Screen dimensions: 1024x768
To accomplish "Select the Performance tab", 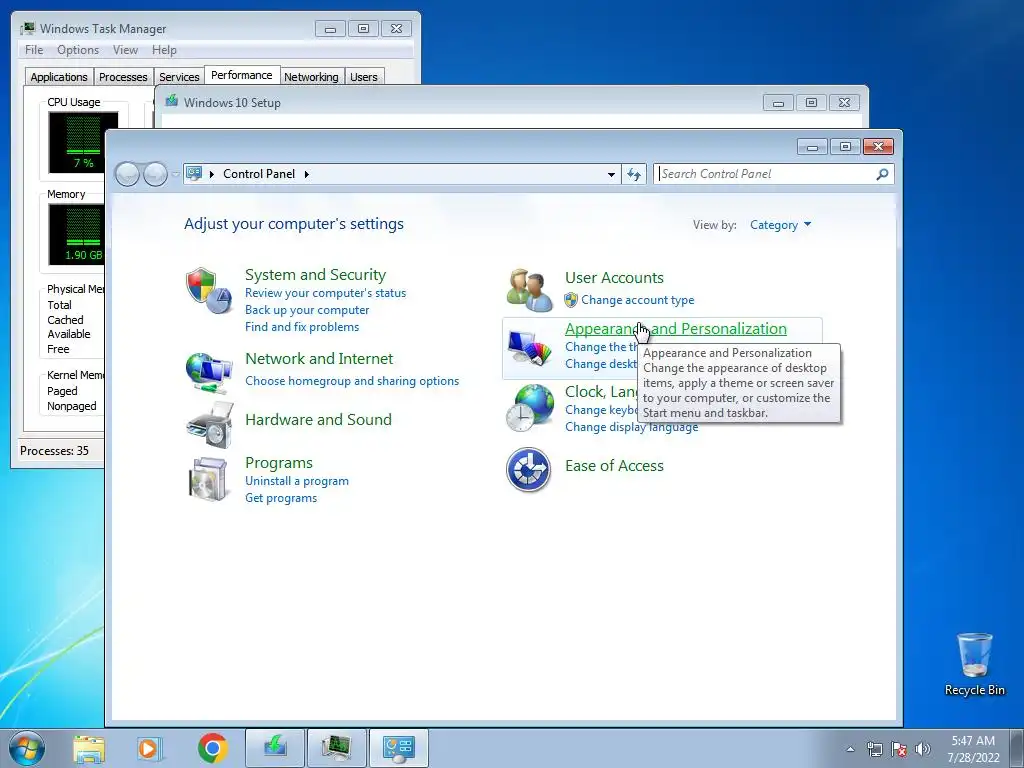I will point(242,75).
